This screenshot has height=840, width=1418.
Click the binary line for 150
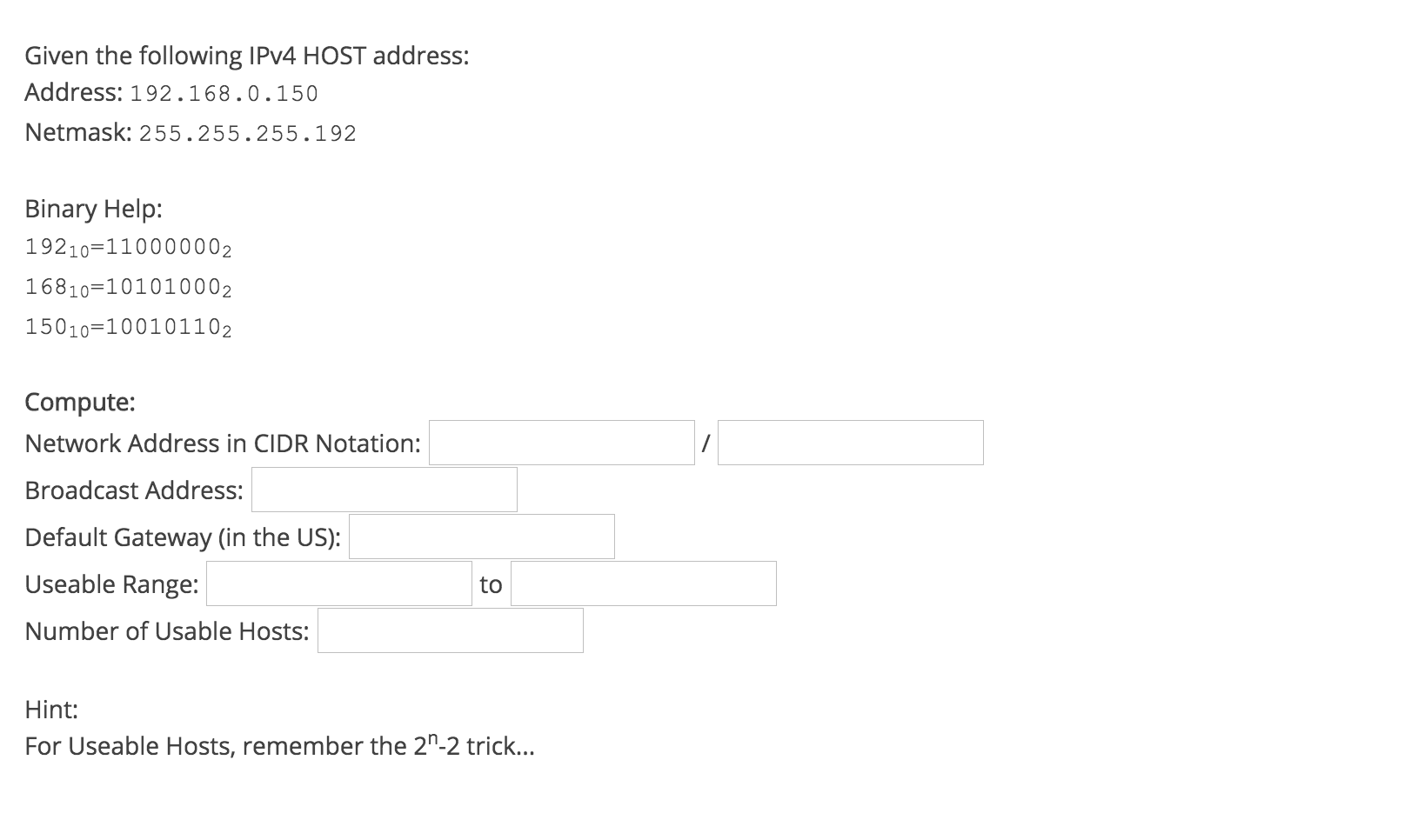128,328
